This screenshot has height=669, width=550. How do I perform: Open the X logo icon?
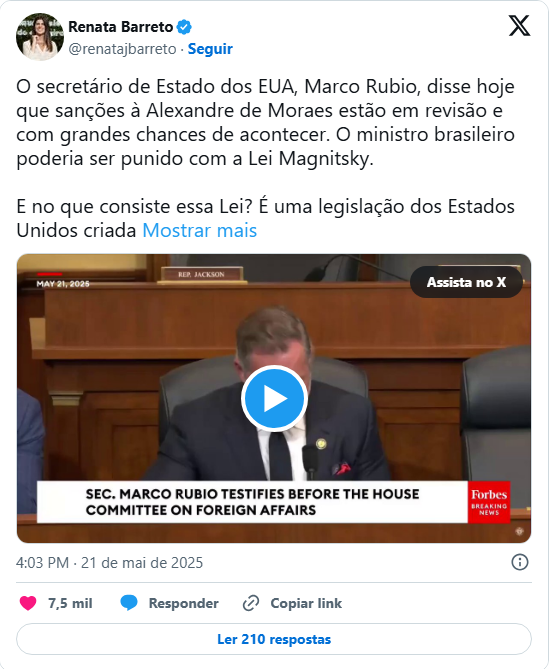(519, 26)
